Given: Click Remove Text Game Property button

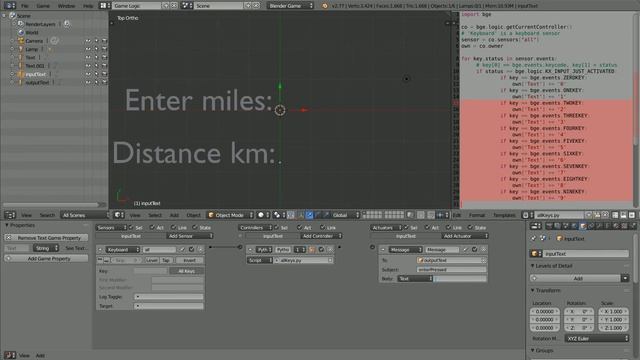Looking at the screenshot, I should 46,238.
